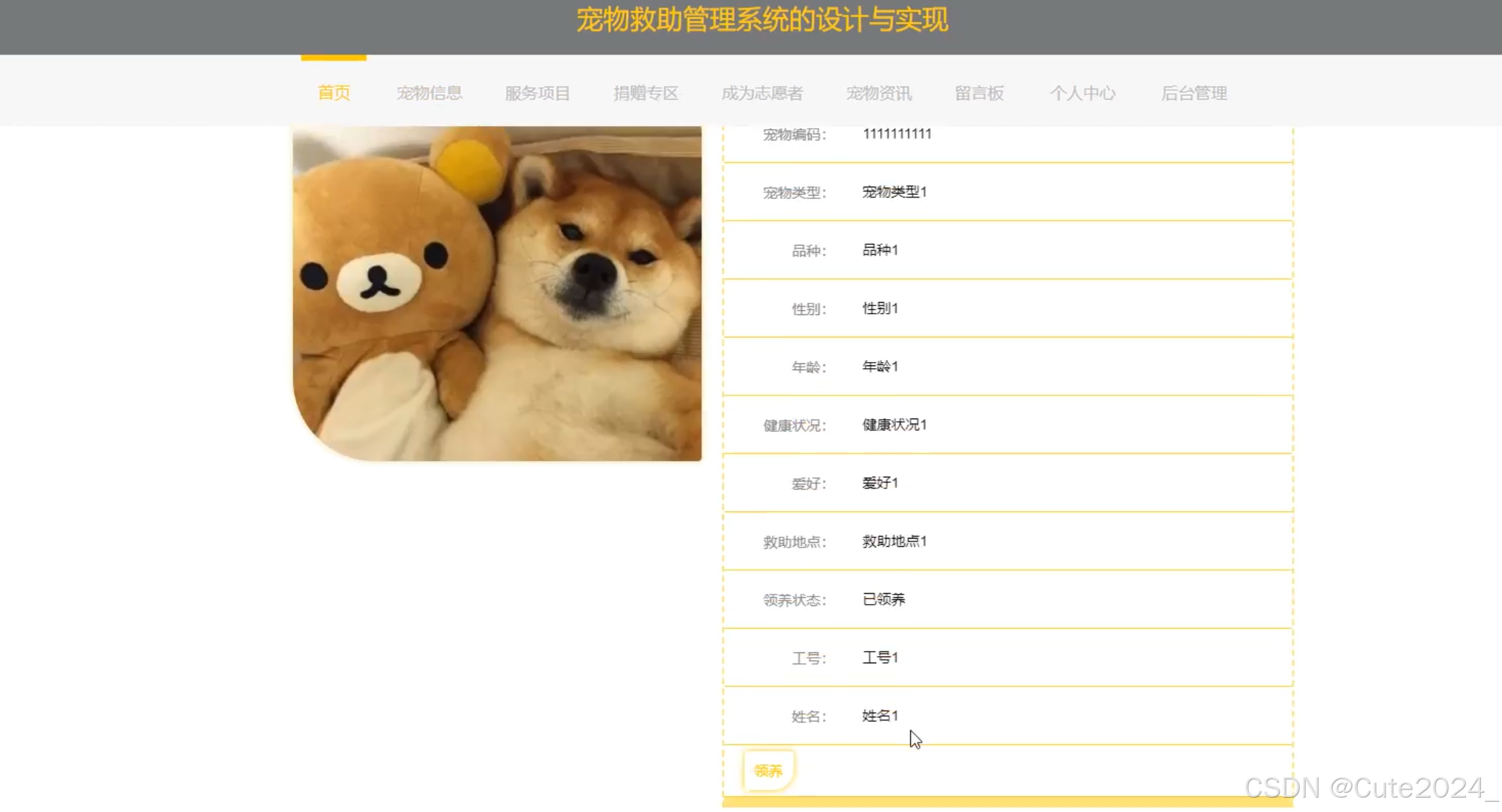This screenshot has height=812, width=1502.
Task: Click the 品种1 breed value
Action: coord(880,250)
